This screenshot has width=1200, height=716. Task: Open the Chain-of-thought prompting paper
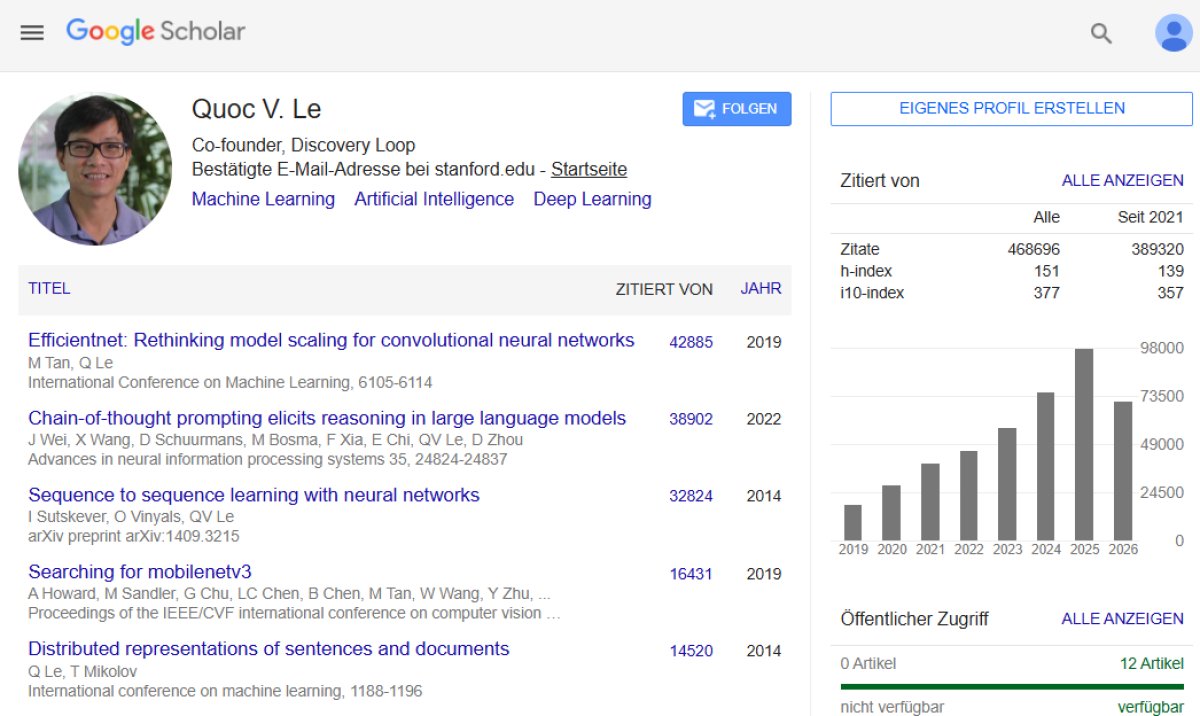[327, 418]
